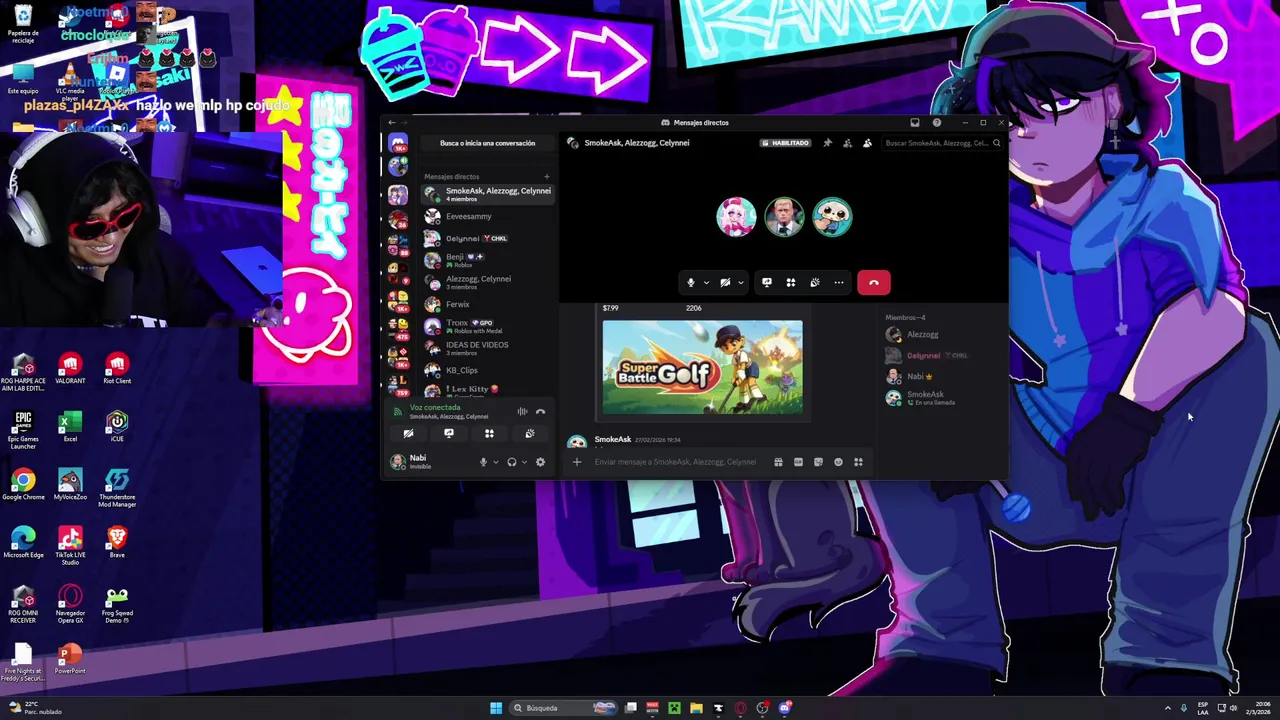
Task: Expand camera options arrow in call bar
Action: coord(740,283)
